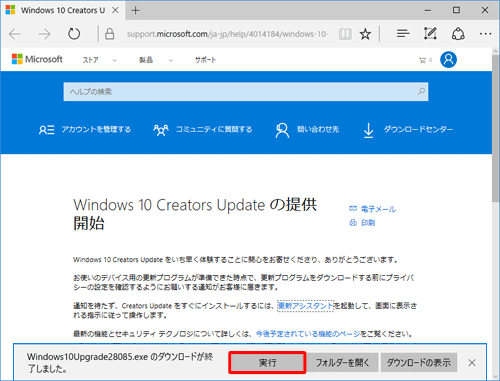This screenshot has width=500, height=381.
Task: Click the ヘルプの検索 search field
Action: 246,92
